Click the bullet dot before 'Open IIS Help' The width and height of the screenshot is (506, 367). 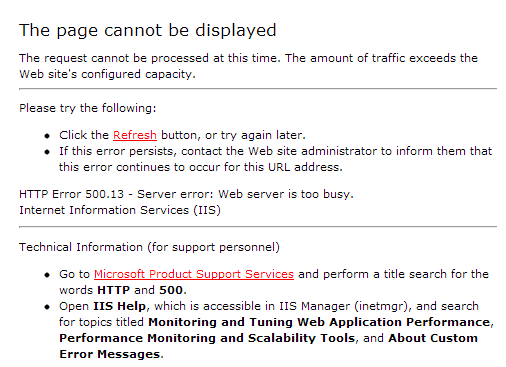coord(47,307)
